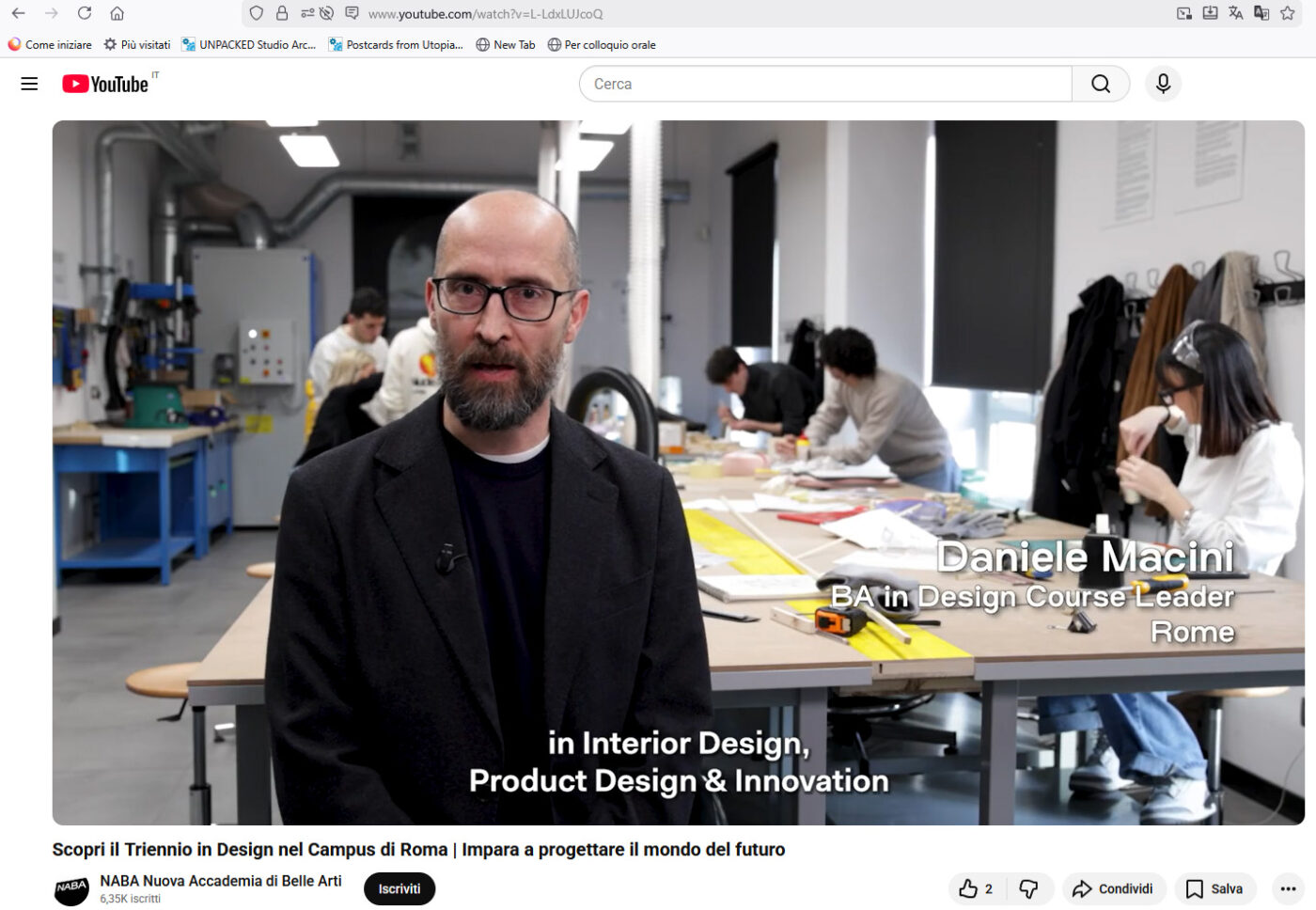The width and height of the screenshot is (1316, 910).
Task: Subscribe using the Iscriviti button
Action: click(399, 888)
